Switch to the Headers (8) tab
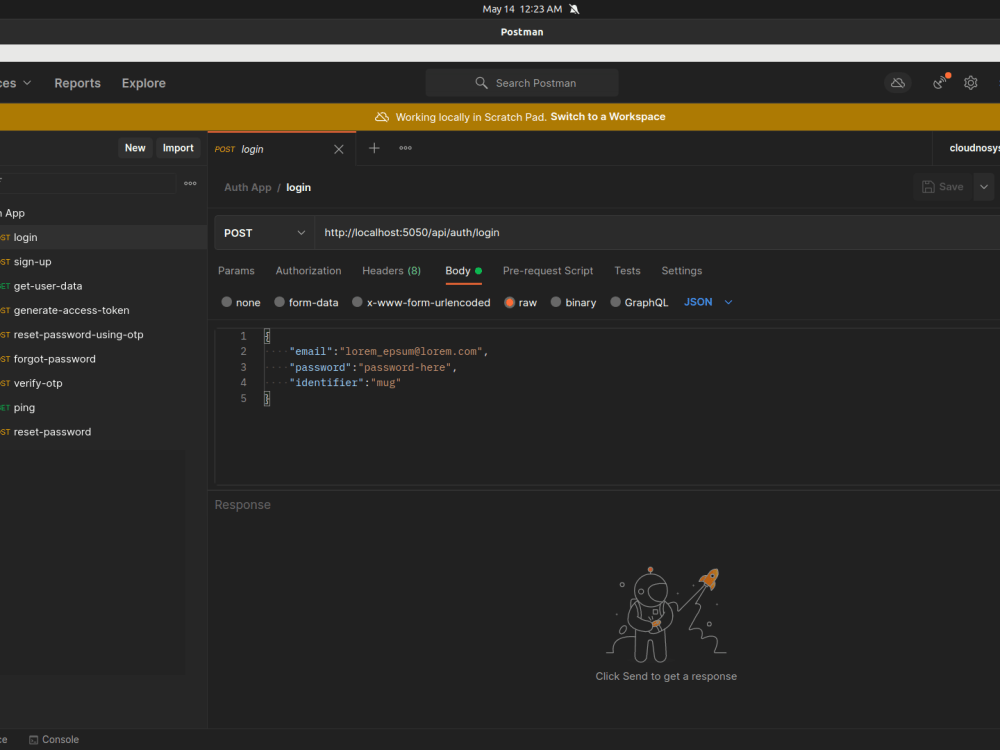Screen dimensions: 1000x750 tap(392, 271)
